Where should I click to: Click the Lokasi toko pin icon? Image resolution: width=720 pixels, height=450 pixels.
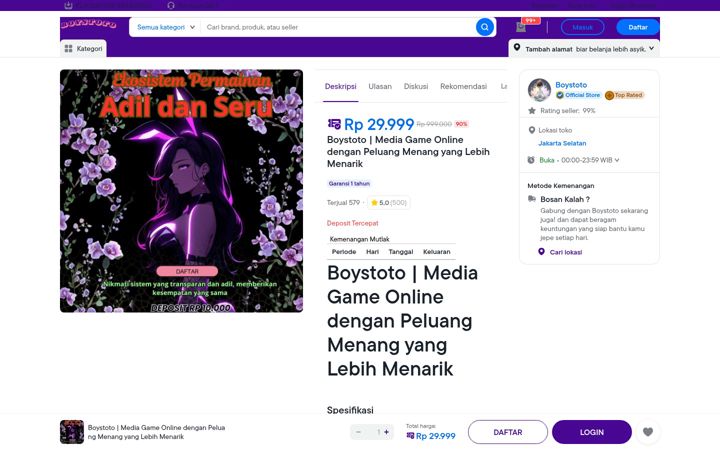coord(532,130)
